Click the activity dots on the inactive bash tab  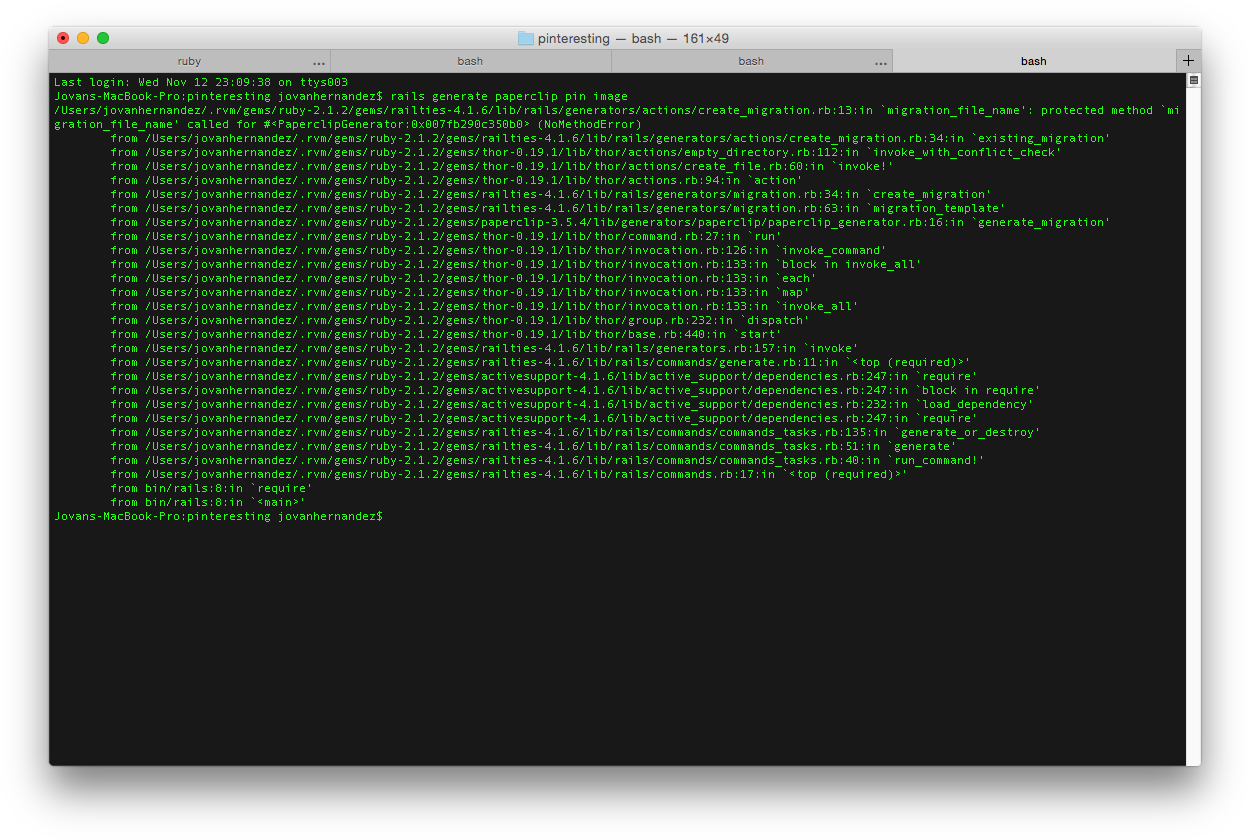880,63
